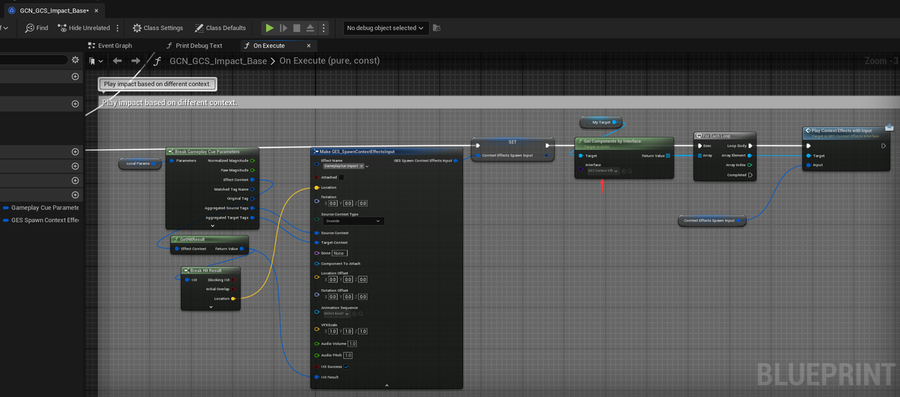The image size is (900, 397).
Task: Open Hide Unrelated options menu dots
Action: coord(118,28)
